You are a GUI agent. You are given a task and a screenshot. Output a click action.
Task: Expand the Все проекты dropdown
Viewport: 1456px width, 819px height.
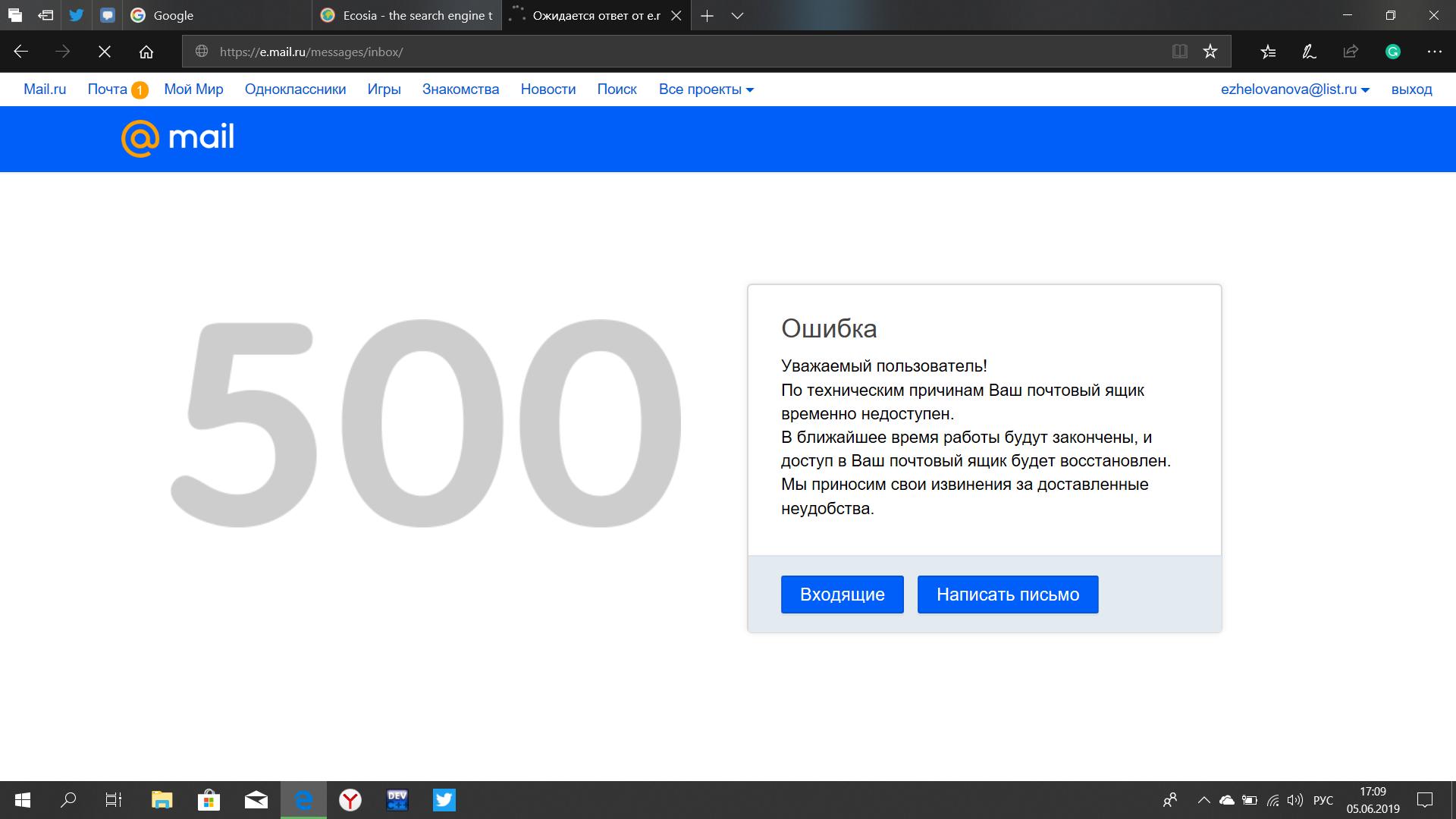(706, 89)
